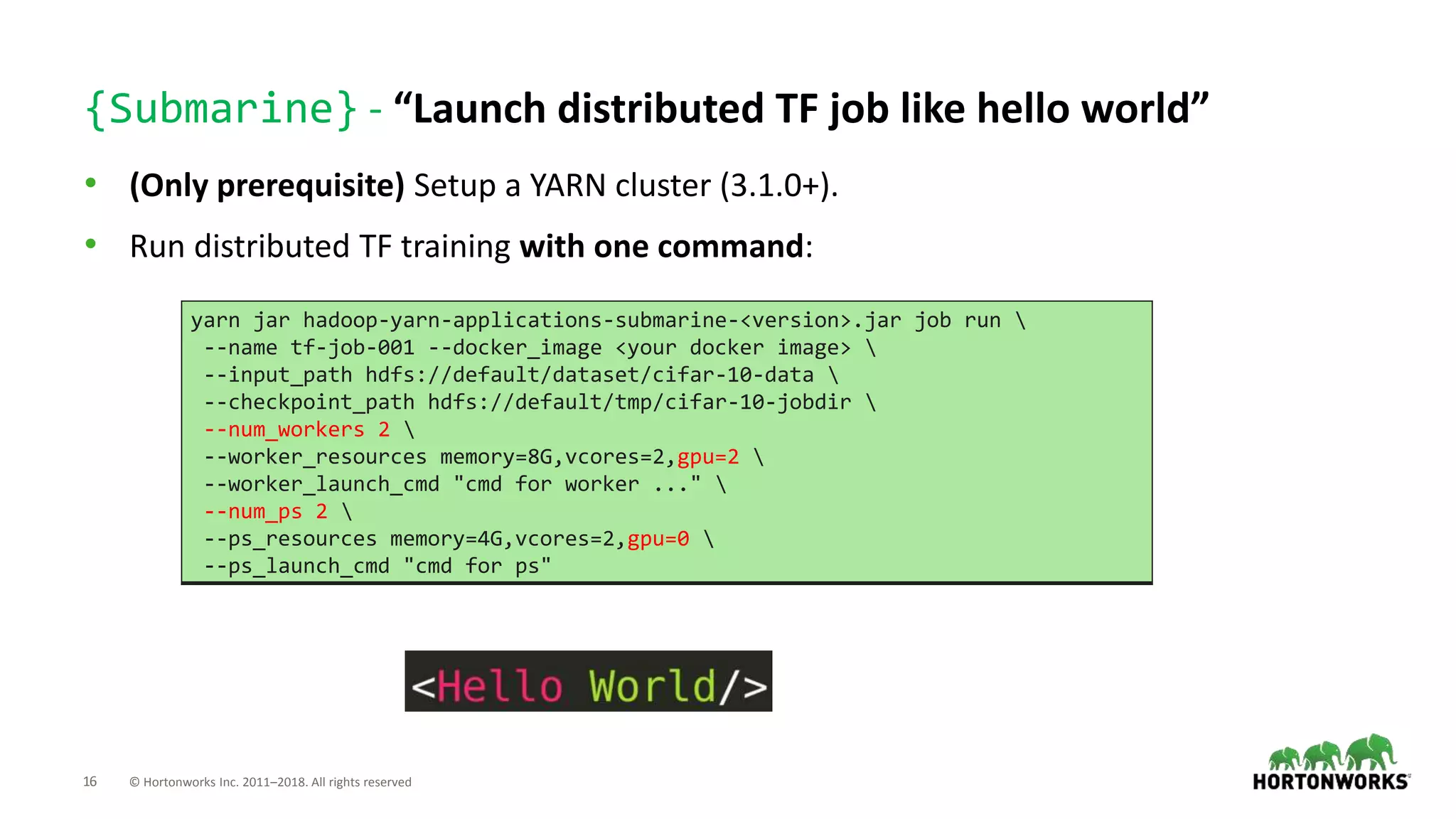Select the "(Only prerequisite)" bold text
This screenshot has width=1456, height=819.
coord(267,186)
